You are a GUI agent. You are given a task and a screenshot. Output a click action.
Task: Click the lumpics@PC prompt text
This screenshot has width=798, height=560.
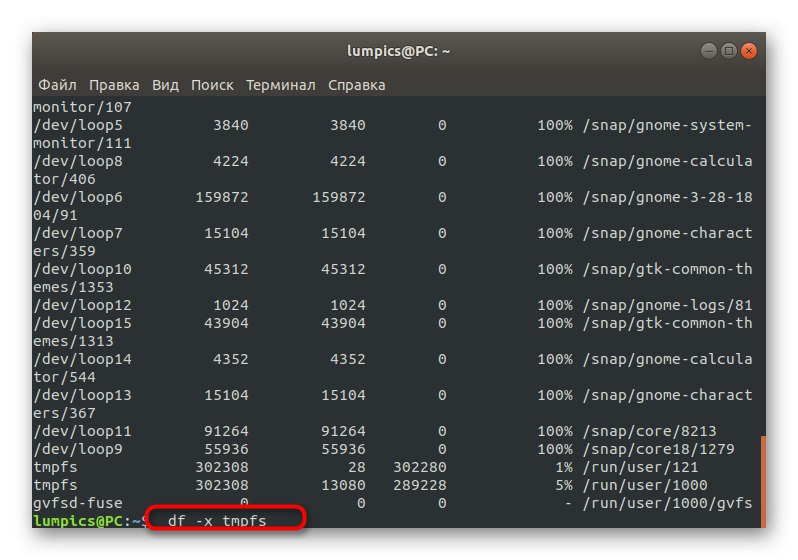pyautogui.click(x=78, y=521)
